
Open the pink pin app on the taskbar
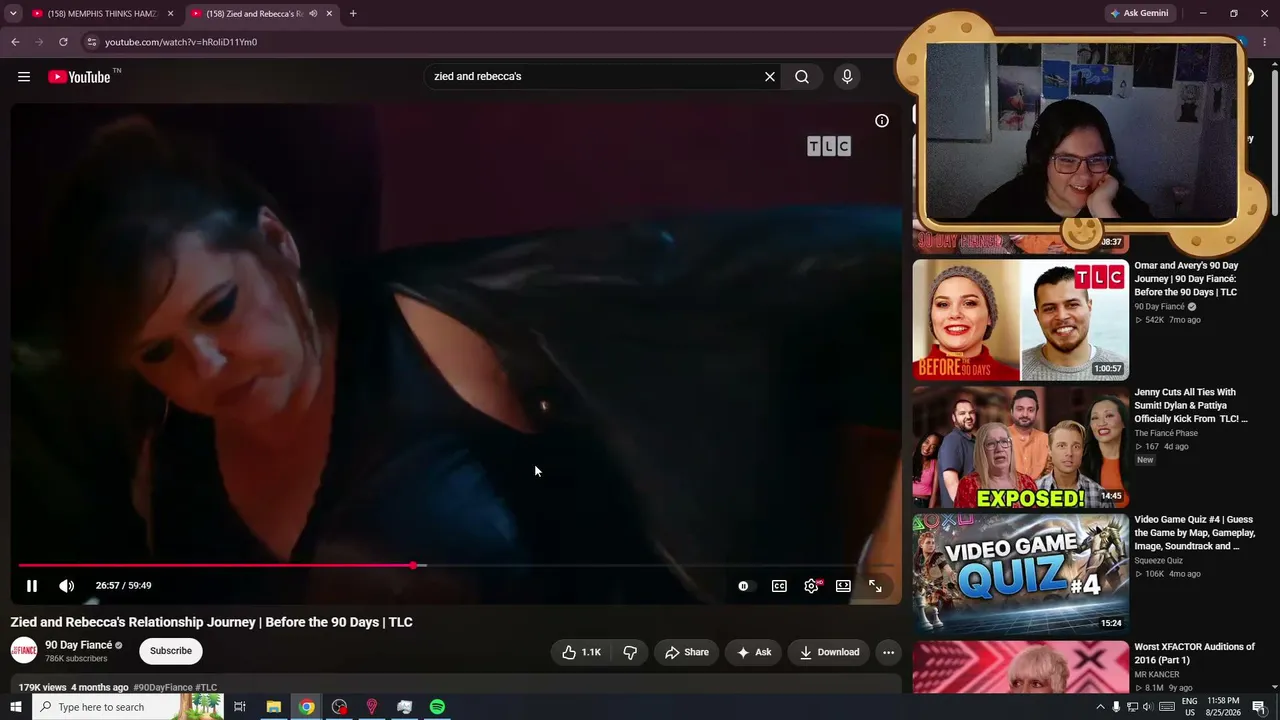pyautogui.click(x=372, y=707)
